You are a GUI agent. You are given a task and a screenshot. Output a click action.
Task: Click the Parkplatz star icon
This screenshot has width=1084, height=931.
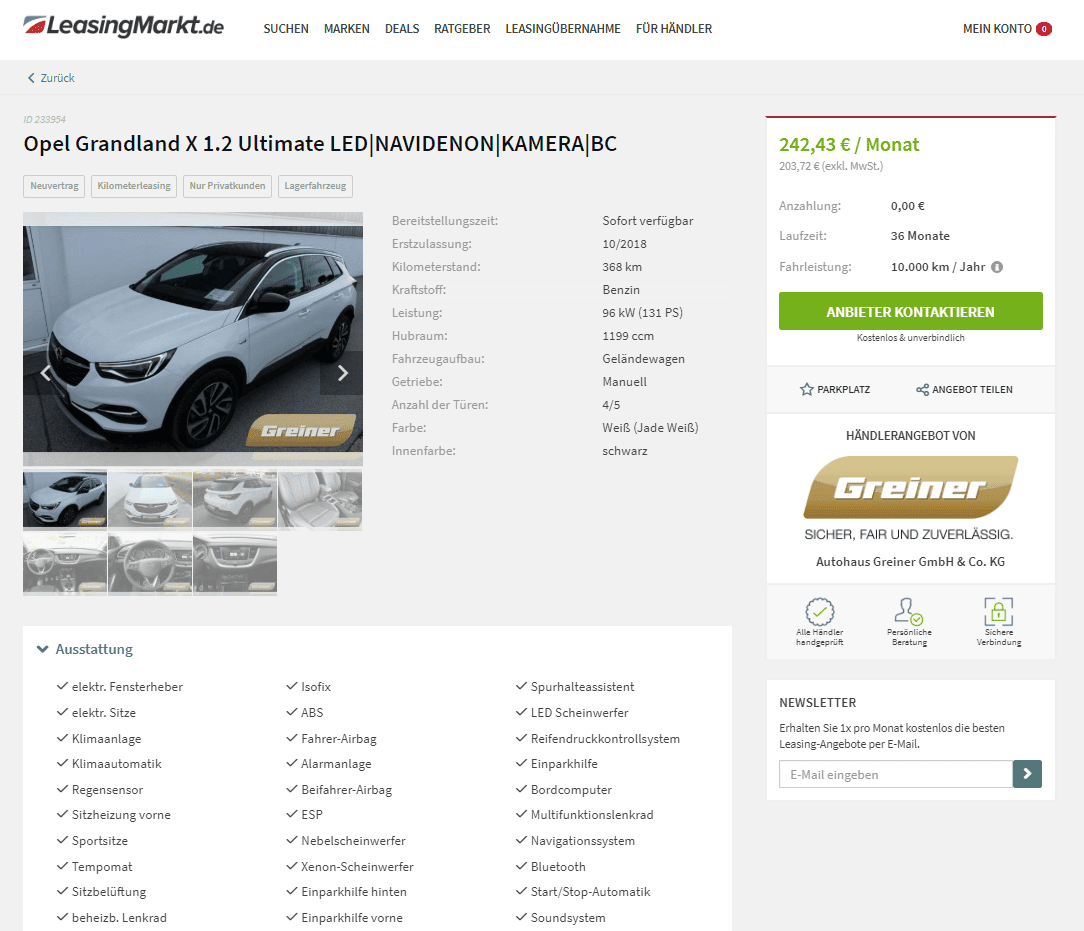(x=806, y=389)
